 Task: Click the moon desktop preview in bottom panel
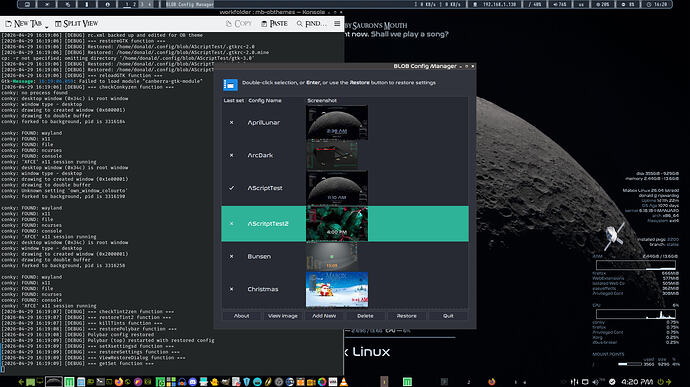tap(54, 381)
